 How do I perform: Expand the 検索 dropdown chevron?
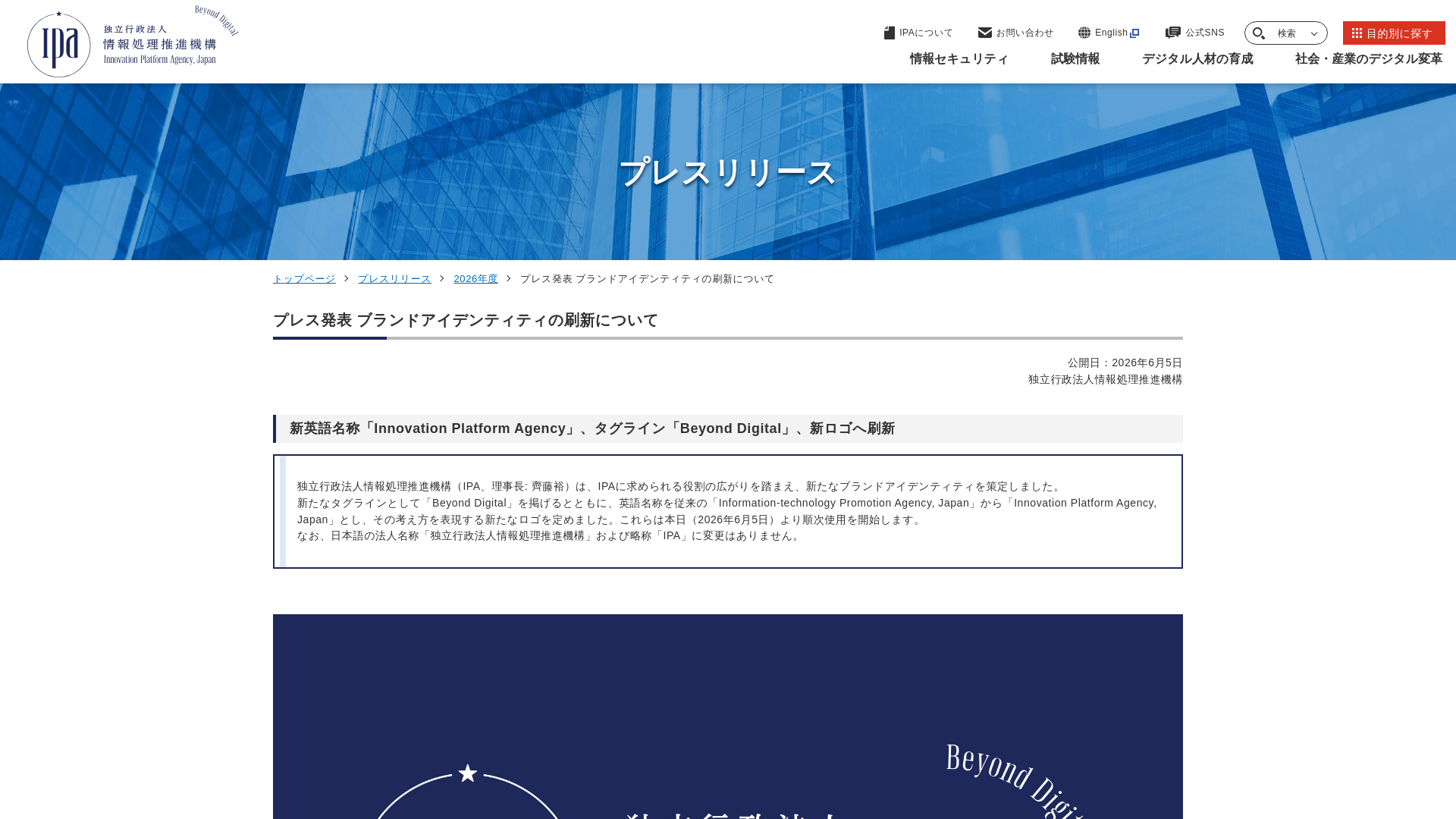coord(1314,33)
